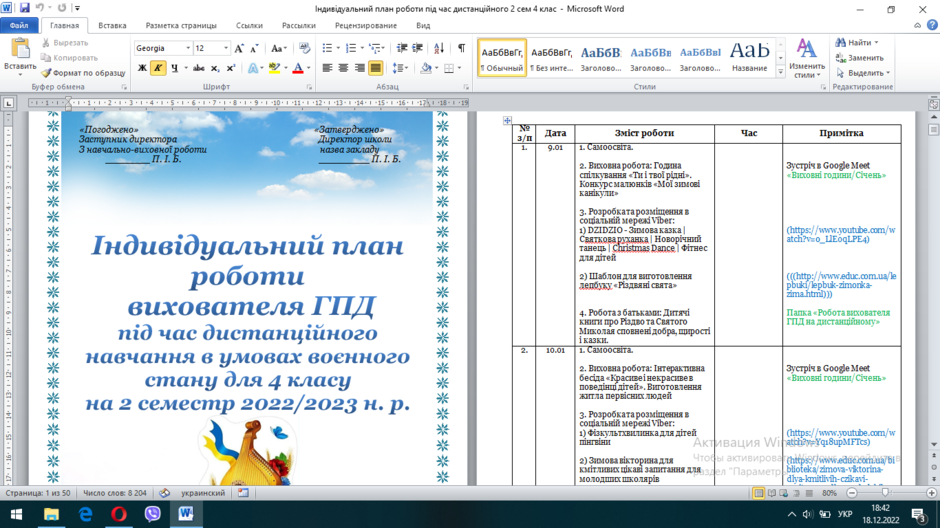
Task: Open the Change Case (Aa) dropdown
Action: pos(279,49)
